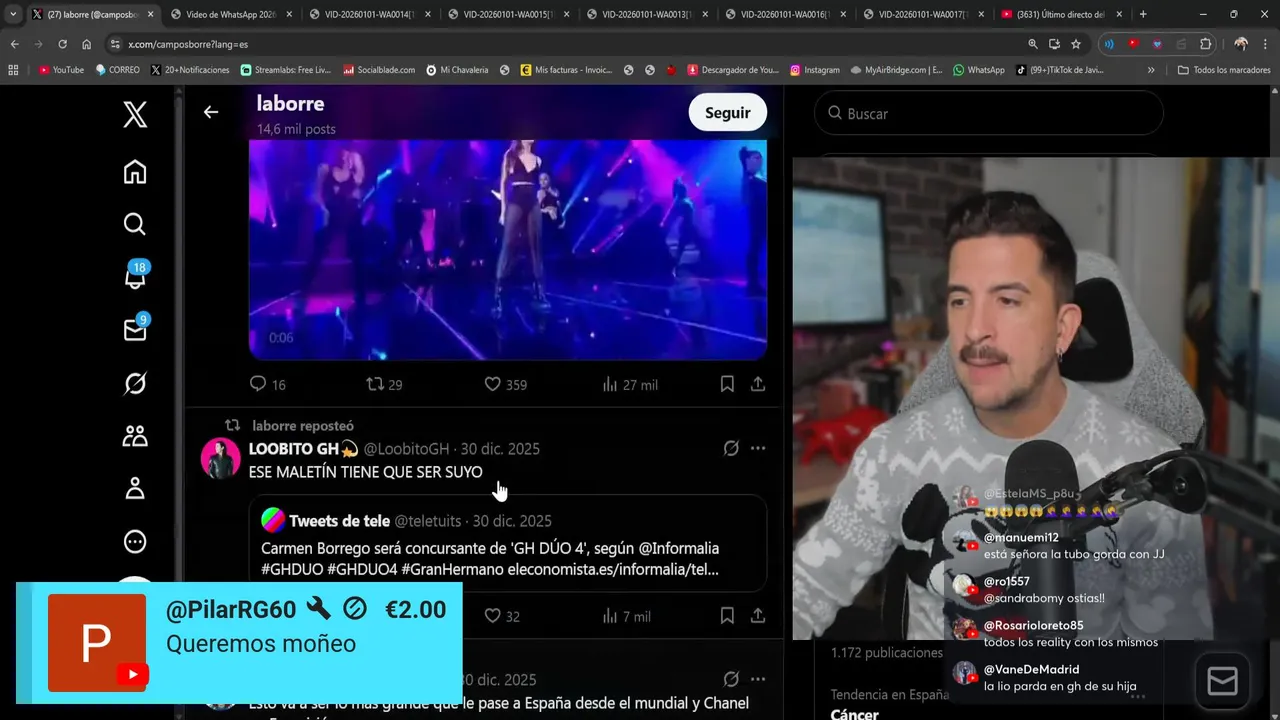Open the Socialblade.com bookmark
Screen dimensions: 1280x720
click(379, 70)
